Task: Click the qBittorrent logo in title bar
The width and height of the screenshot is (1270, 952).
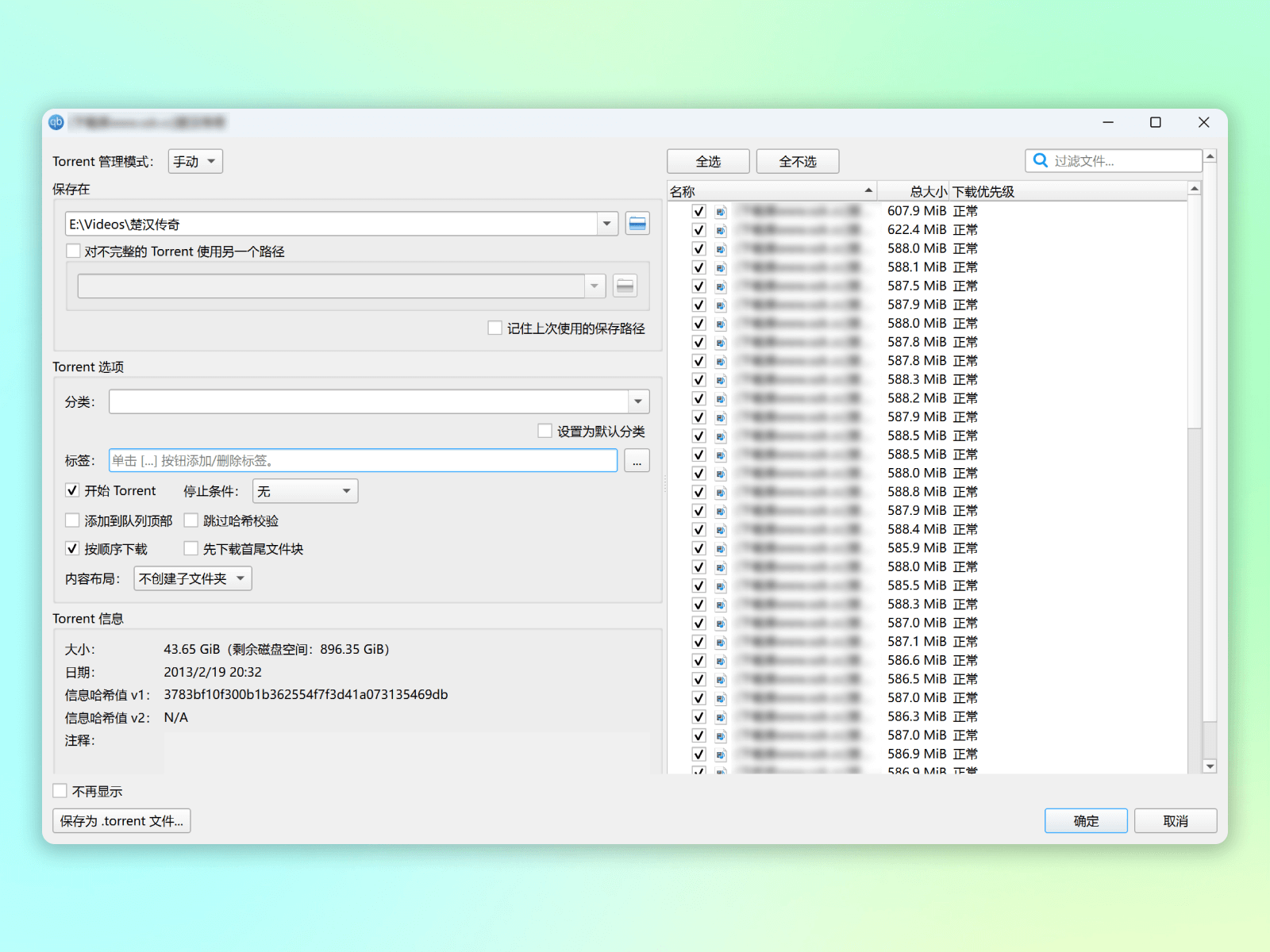Action: [56, 122]
